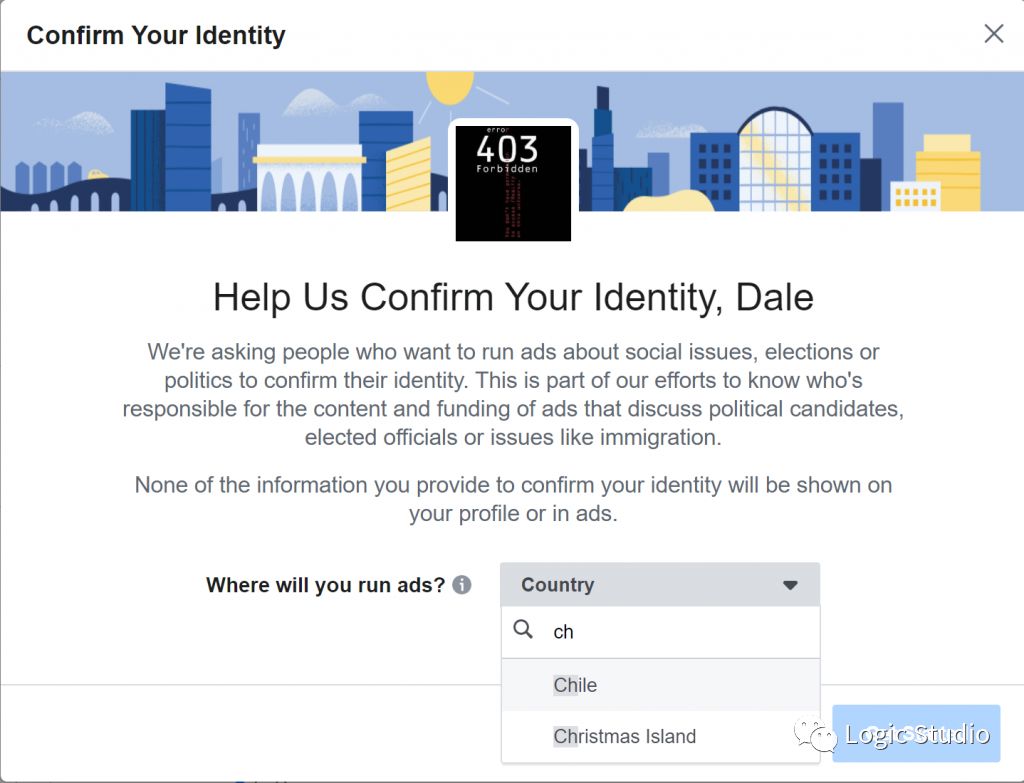Click the info icon beside run ads question
The image size is (1024, 783).
coord(462,584)
